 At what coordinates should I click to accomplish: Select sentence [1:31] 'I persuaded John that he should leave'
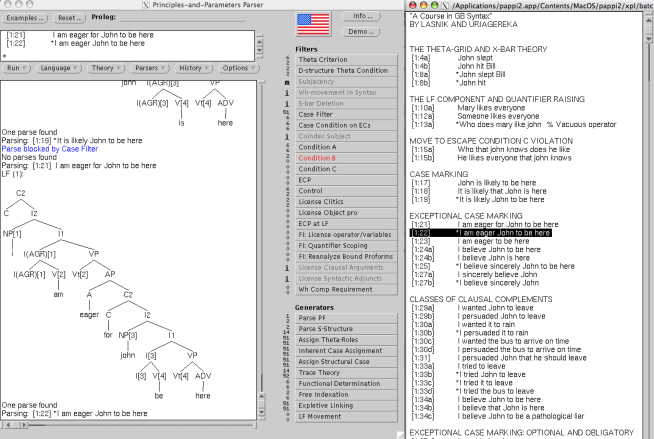click(499, 358)
